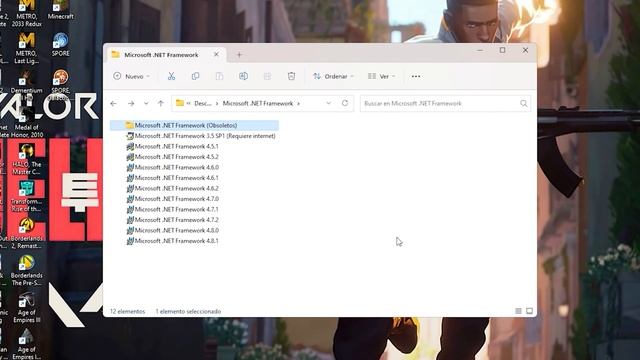
Task: Click the Share icon in toolbar
Action: coord(267,76)
